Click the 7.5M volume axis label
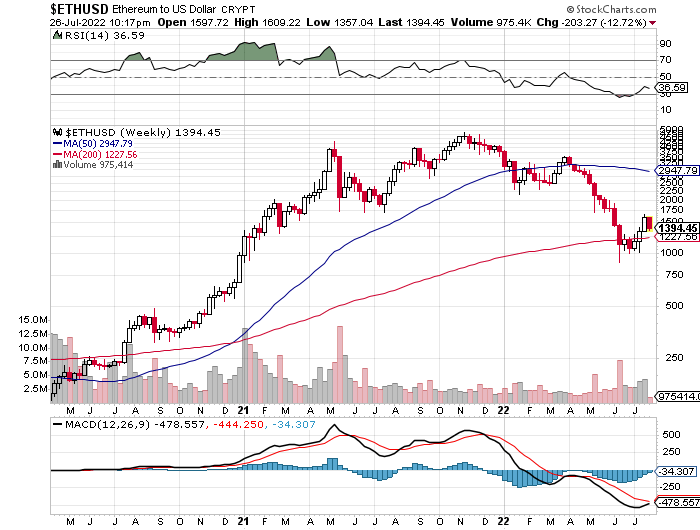 [x=36, y=361]
